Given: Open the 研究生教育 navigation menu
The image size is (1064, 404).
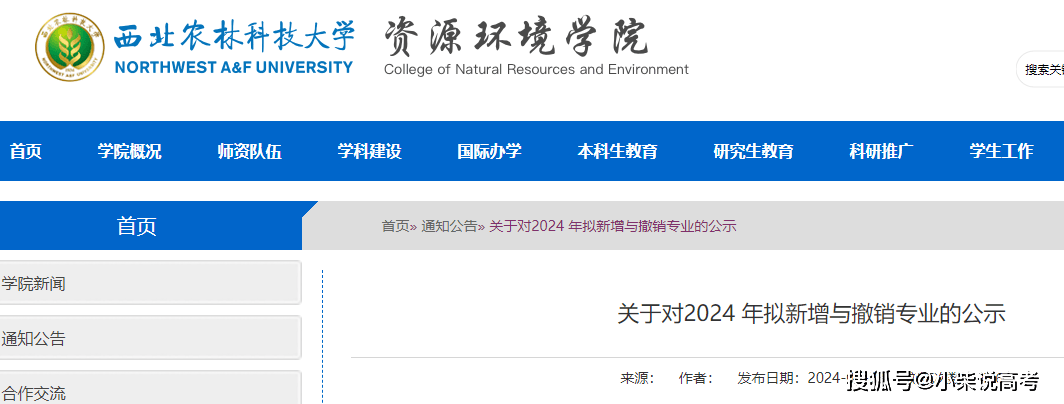Looking at the screenshot, I should (x=753, y=152).
